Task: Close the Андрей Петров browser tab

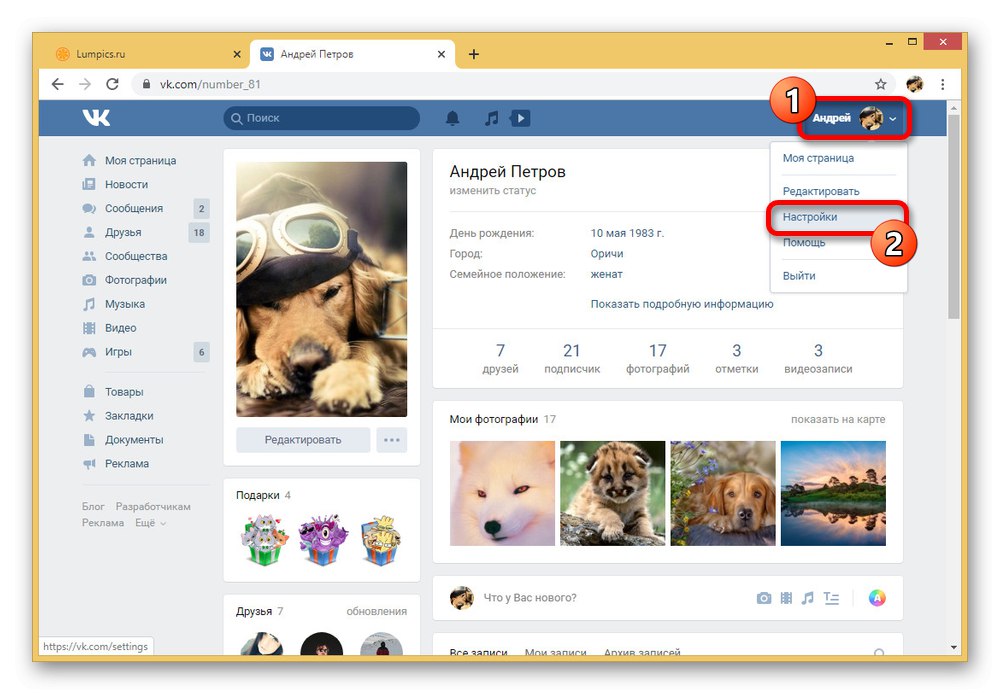Action: [441, 54]
